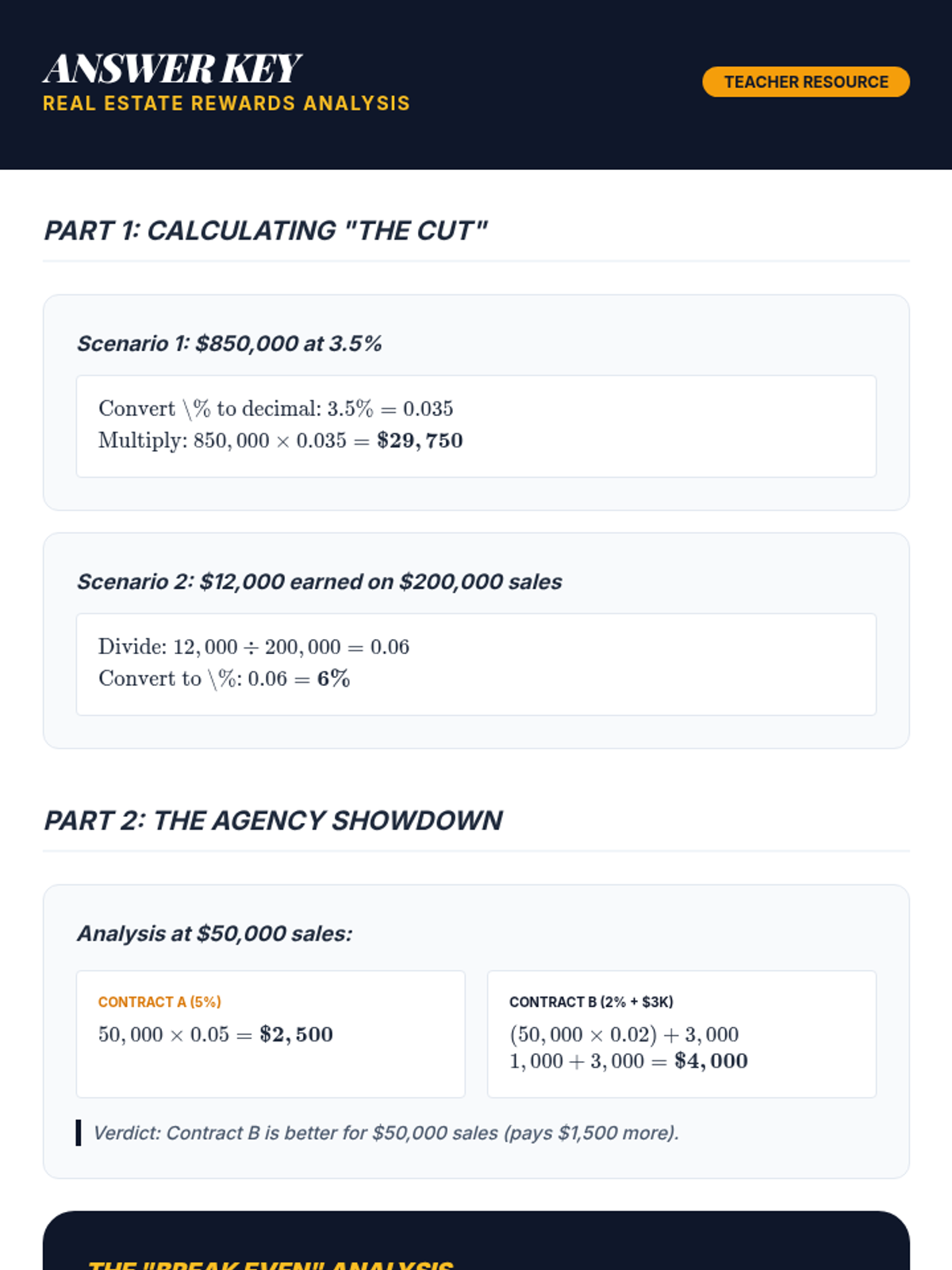Click the divide 12,000 ÷ 200,000 line
Screen dimensions: 952x1270
254,647
